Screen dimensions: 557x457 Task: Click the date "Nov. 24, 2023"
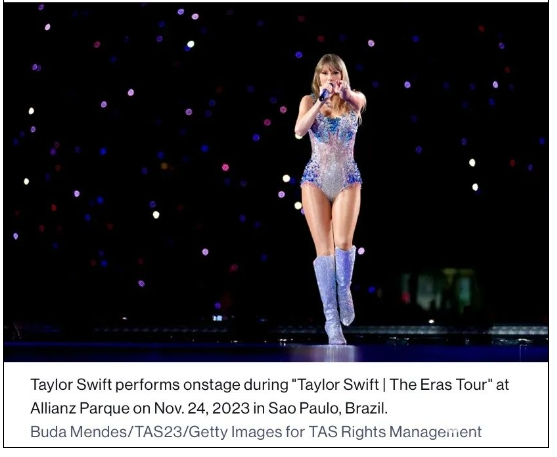tap(201, 408)
